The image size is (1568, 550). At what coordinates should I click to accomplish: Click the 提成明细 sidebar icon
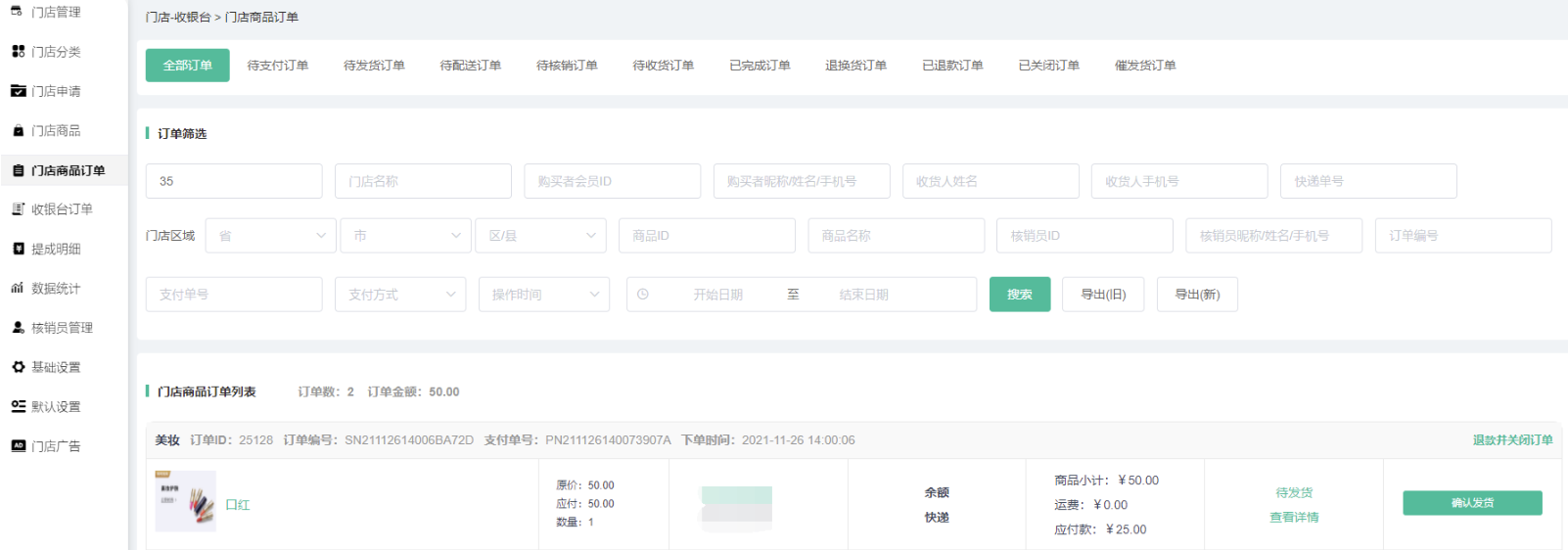(18, 249)
